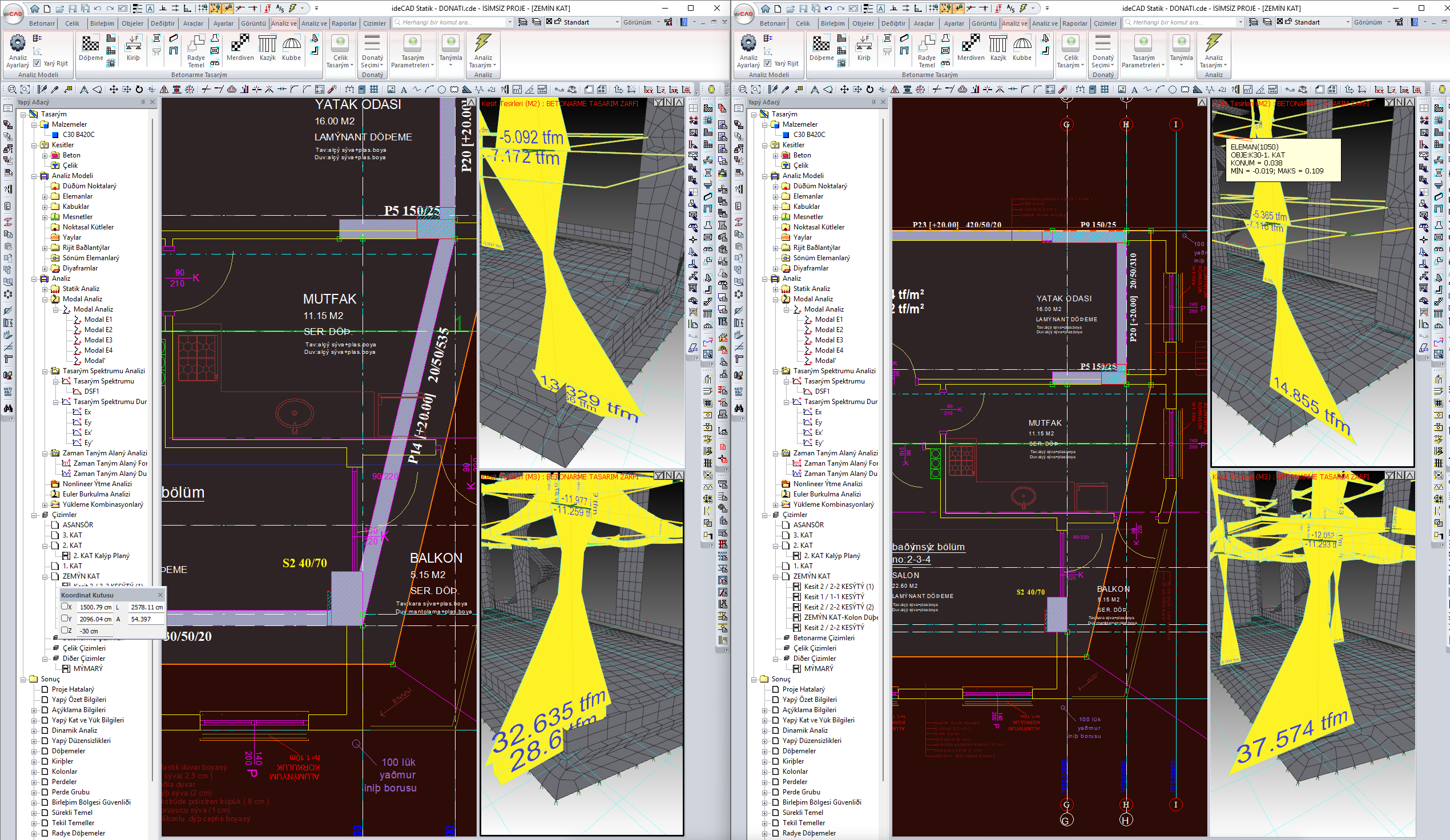Select the Rotate tool in left window toolbar
The image size is (1450, 840).
(x=139, y=89)
